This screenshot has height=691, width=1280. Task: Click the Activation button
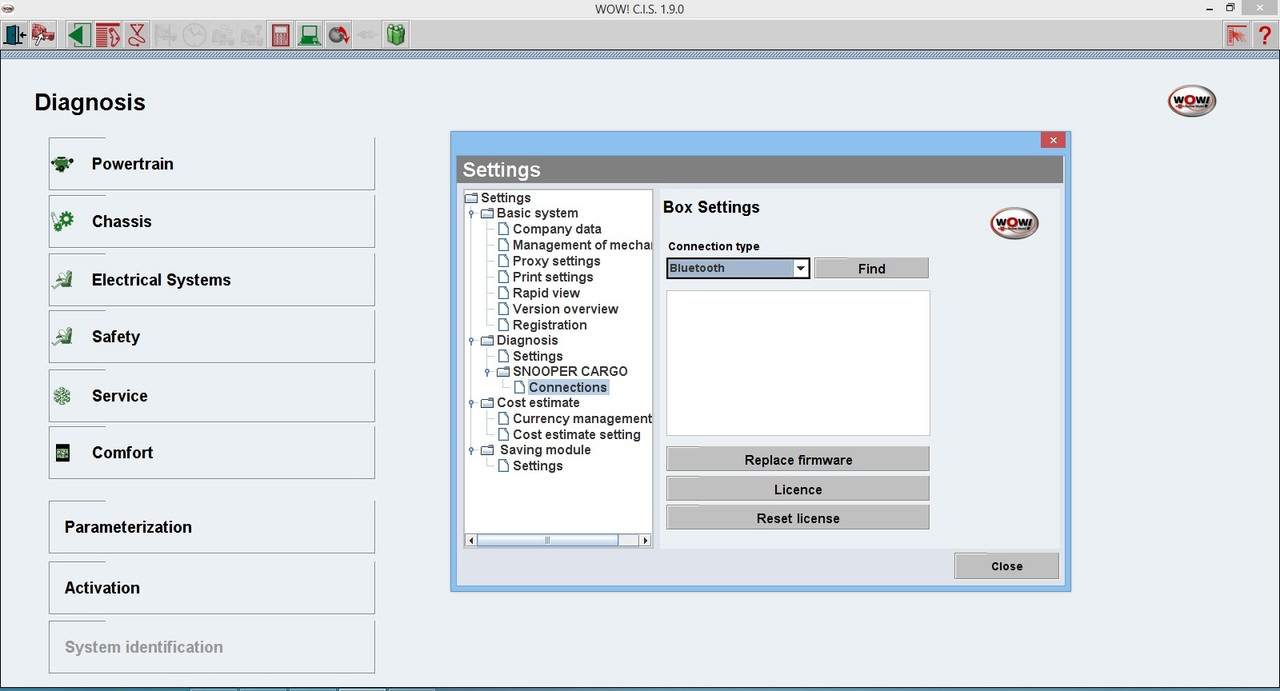212,588
